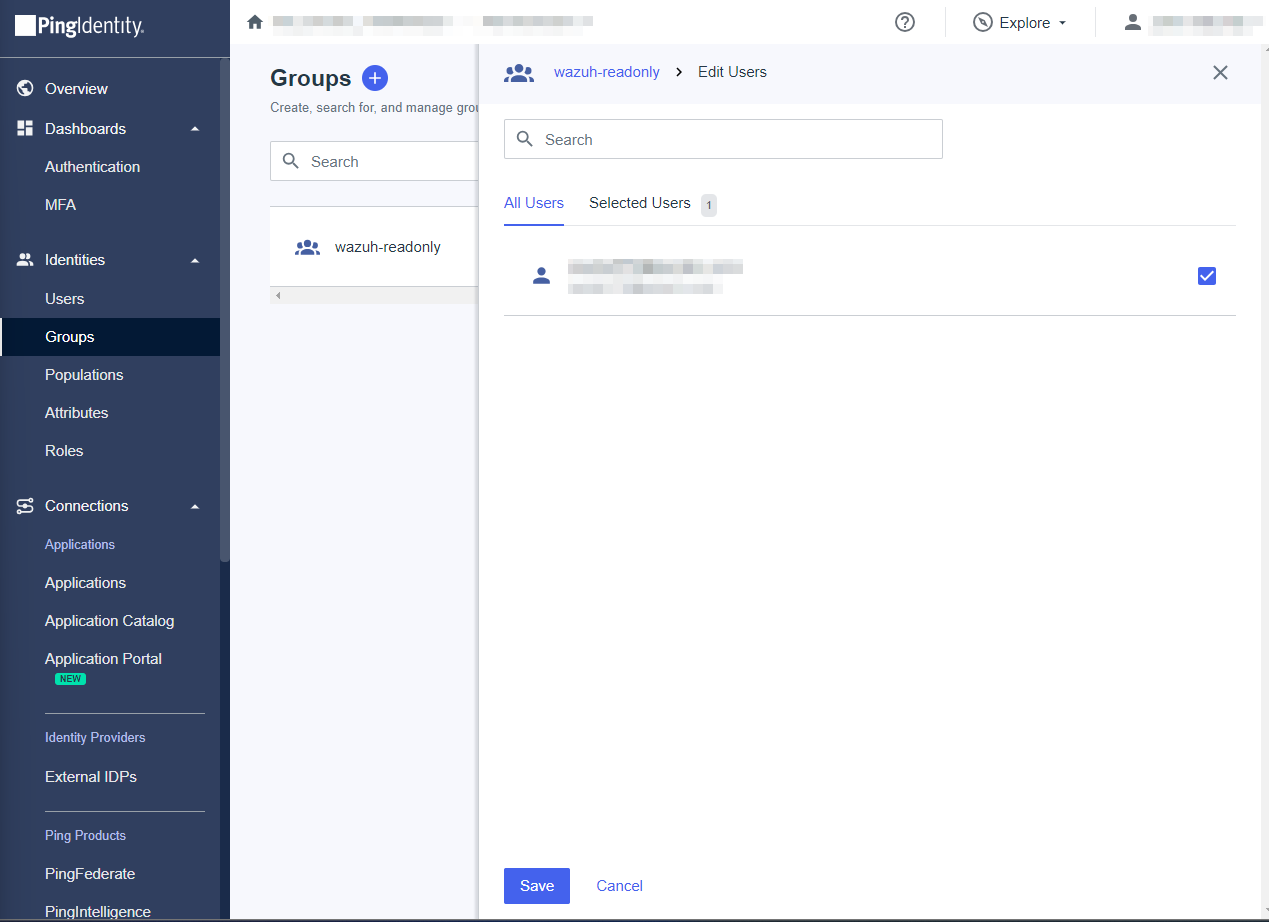1269x922 pixels.
Task: Click the Ping Products section label
Action: [x=85, y=836]
